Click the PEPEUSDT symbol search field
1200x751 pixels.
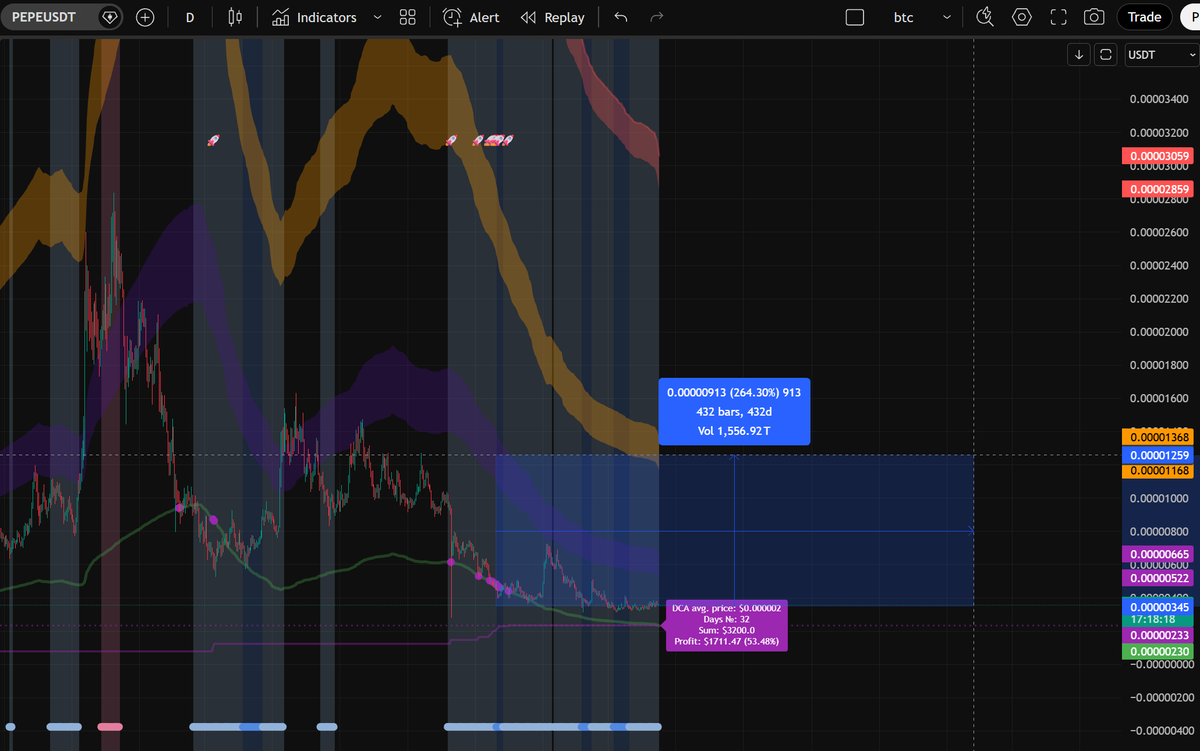click(44, 17)
